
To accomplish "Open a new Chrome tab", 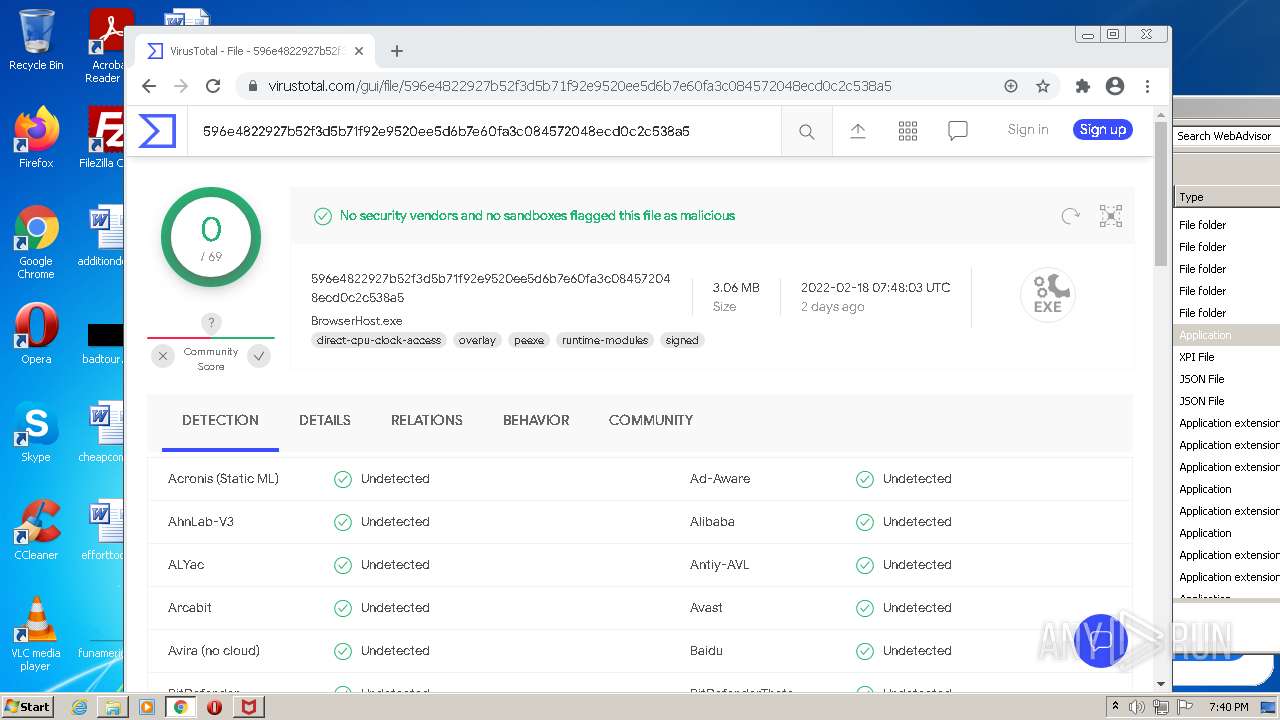I will (x=397, y=51).
